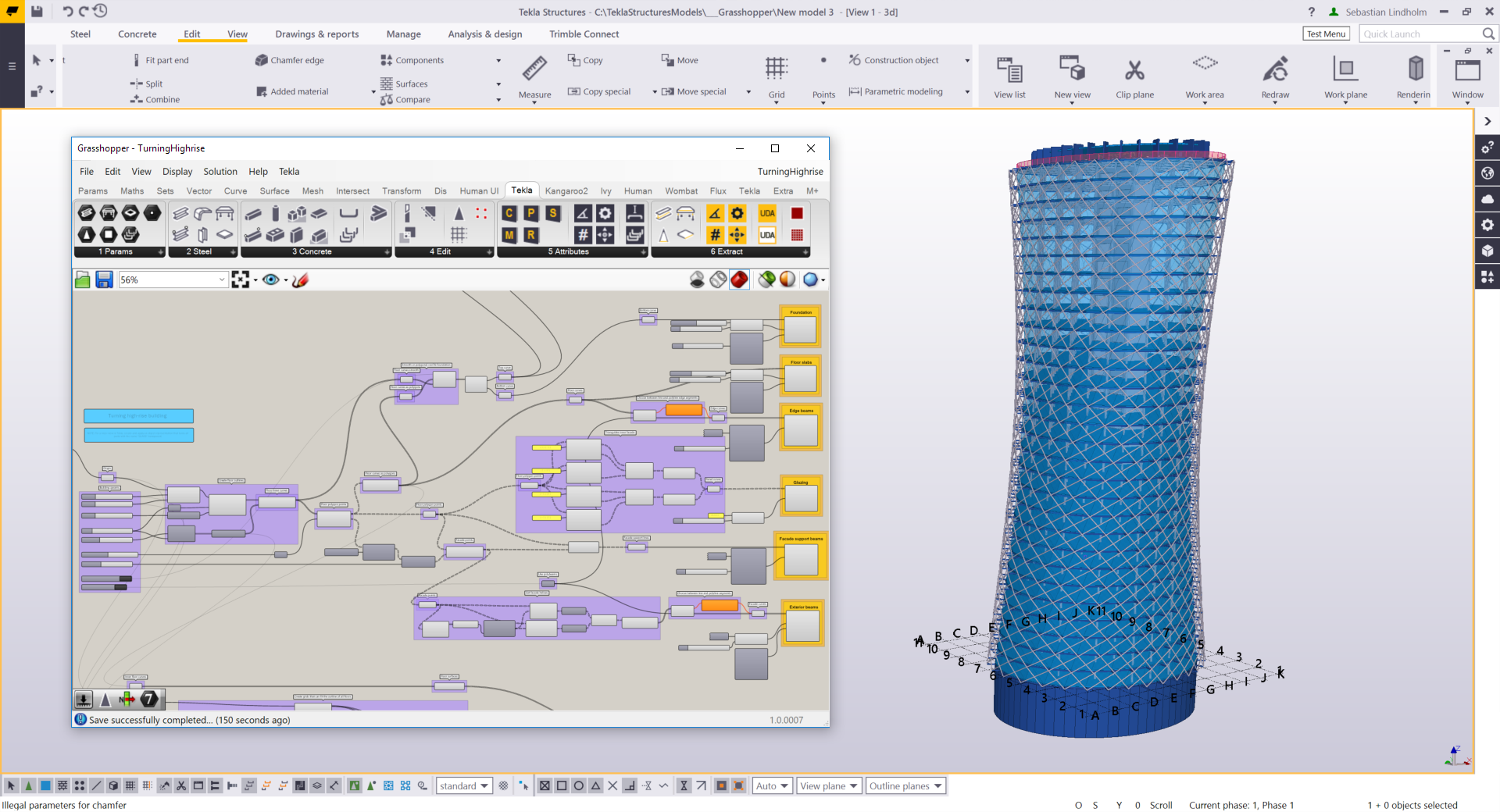Viewport: 1500px width, 812px height.
Task: Click the Fit part end button
Action: point(166,60)
